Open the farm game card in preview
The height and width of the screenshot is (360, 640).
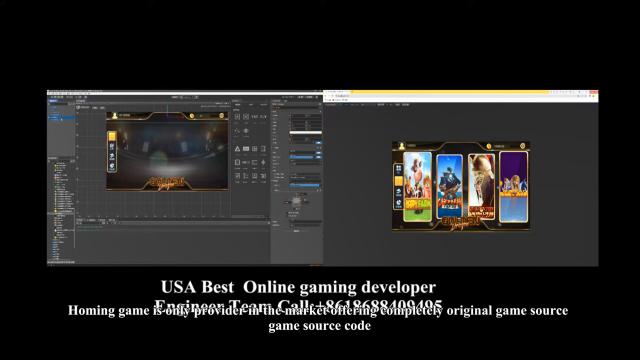(x=418, y=187)
